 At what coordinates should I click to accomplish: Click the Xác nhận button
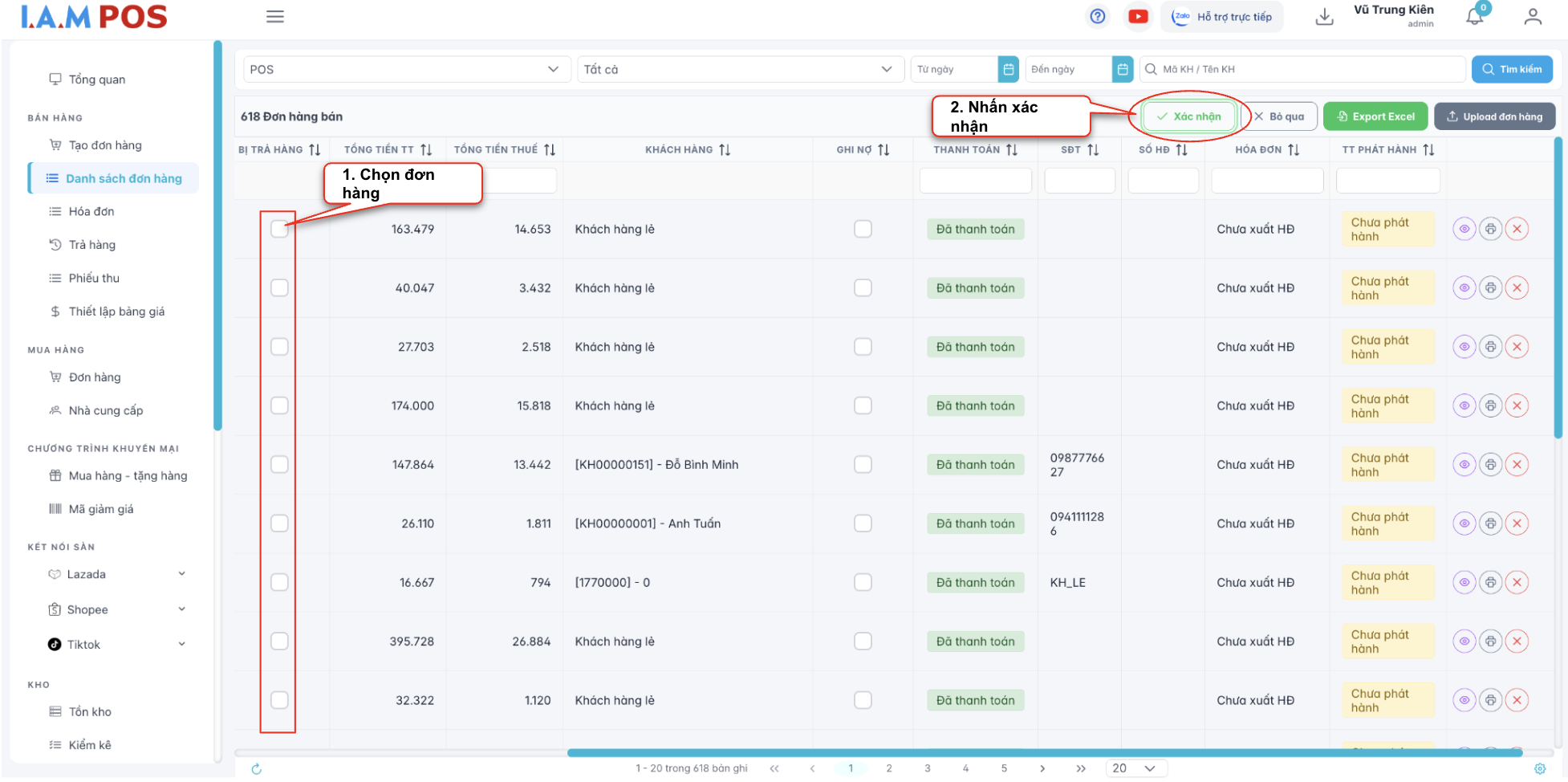[1188, 116]
